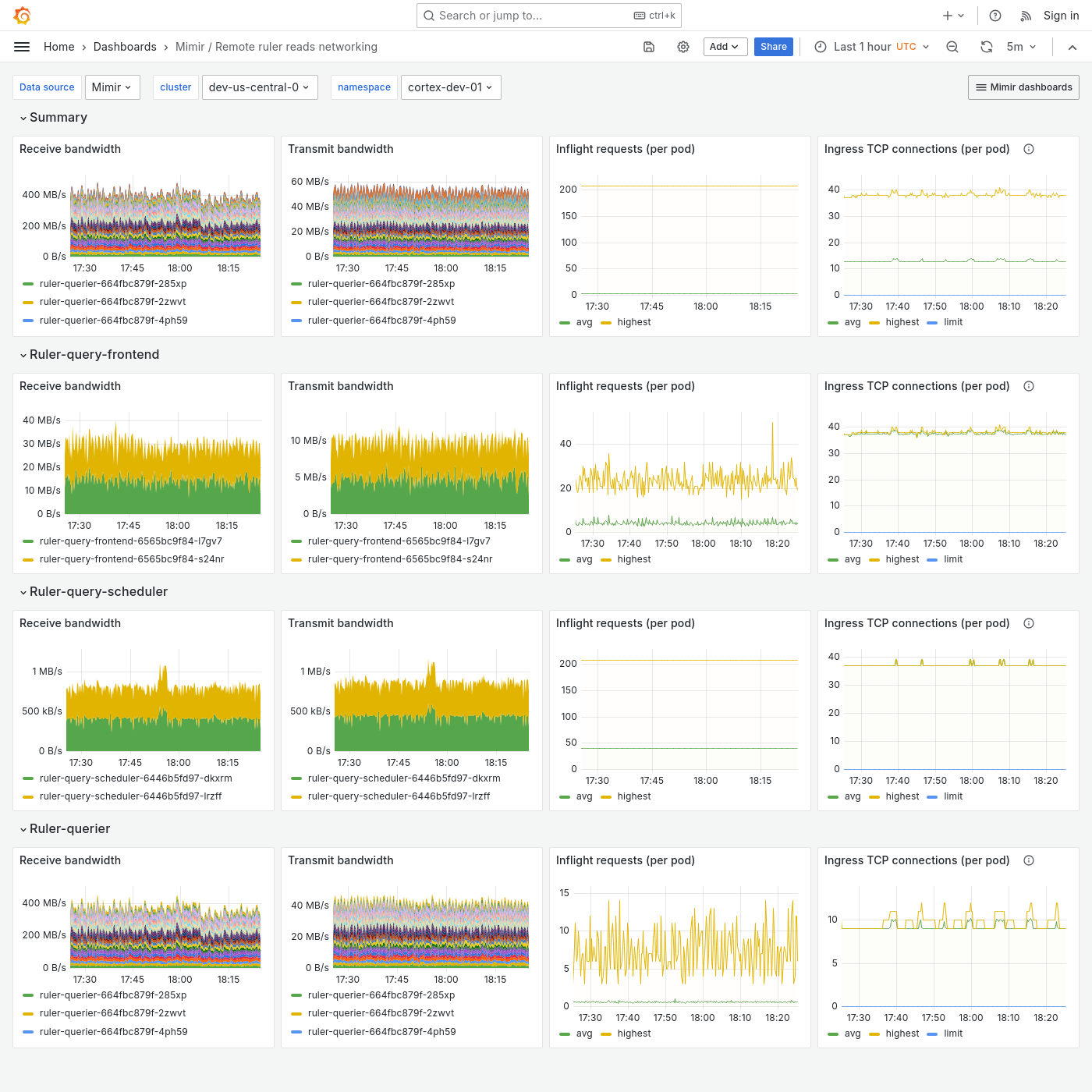1092x1092 pixels.
Task: Open the news feed icon
Action: (1026, 15)
